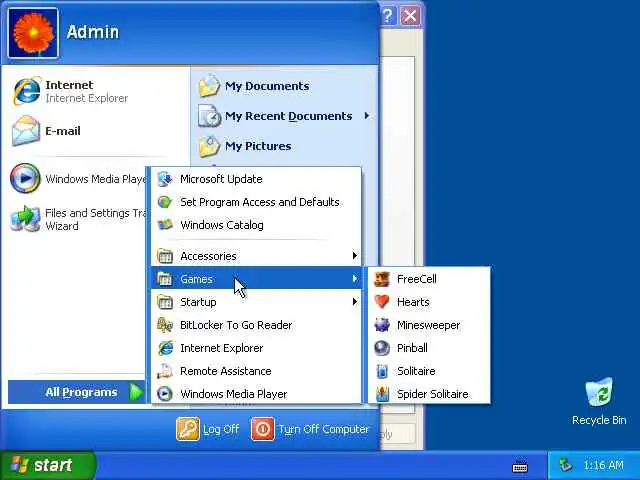Screen dimensions: 640x480
Task: Expand the Accessories submenu arrow
Action: click(355, 256)
